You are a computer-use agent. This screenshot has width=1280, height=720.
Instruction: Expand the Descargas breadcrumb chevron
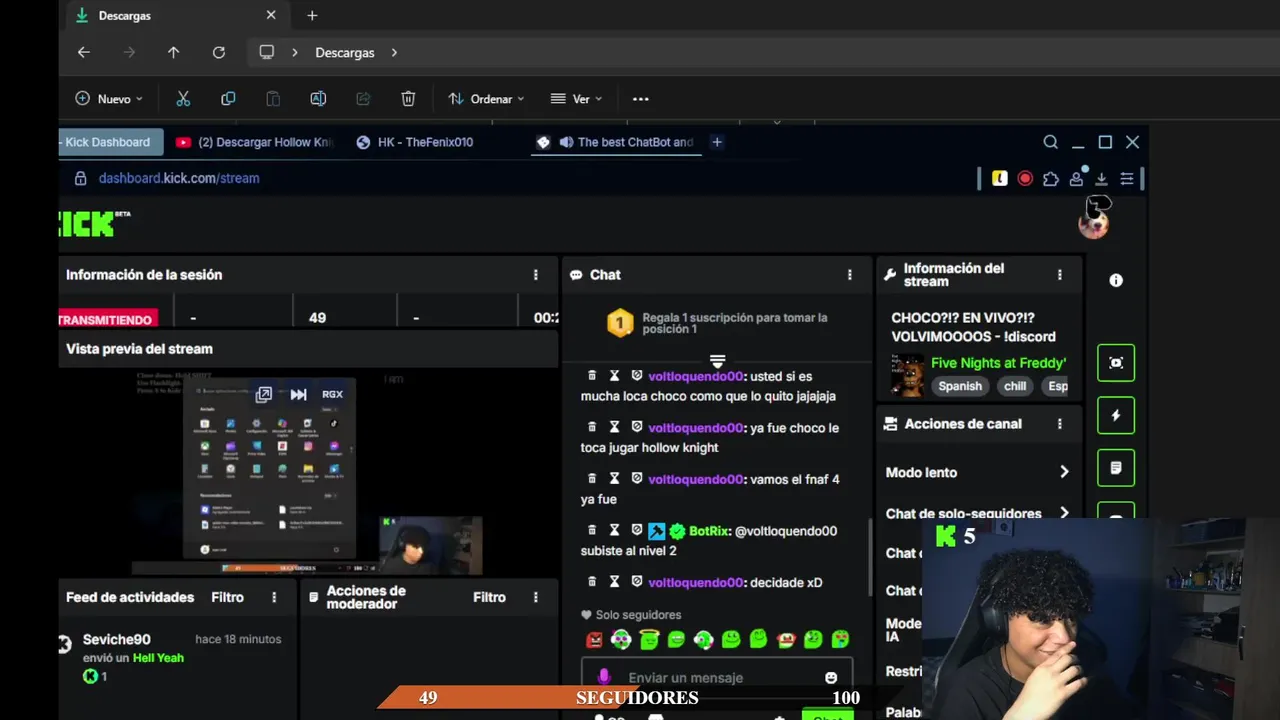(x=394, y=53)
